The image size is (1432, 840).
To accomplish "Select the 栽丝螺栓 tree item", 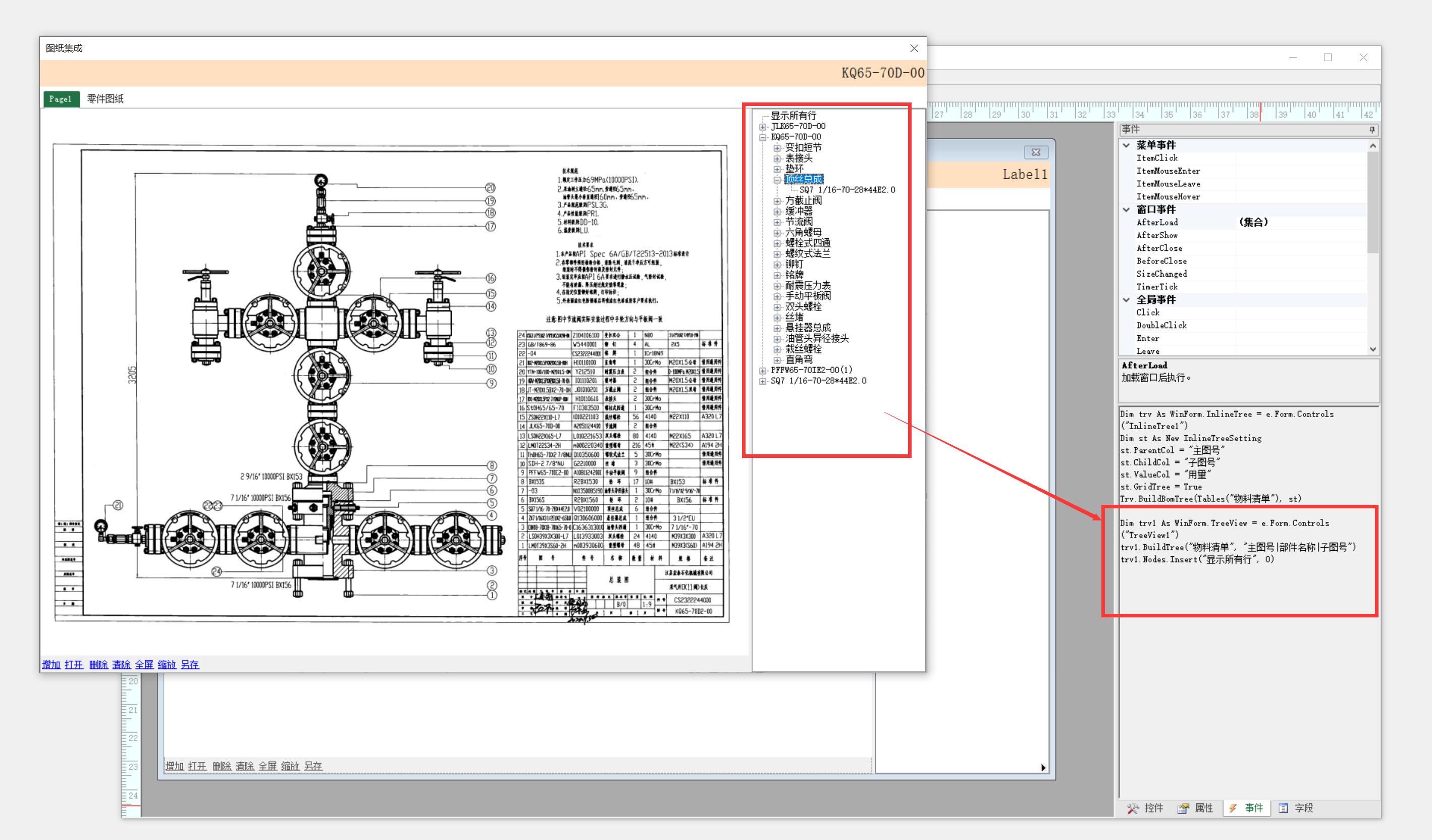I will (804, 349).
